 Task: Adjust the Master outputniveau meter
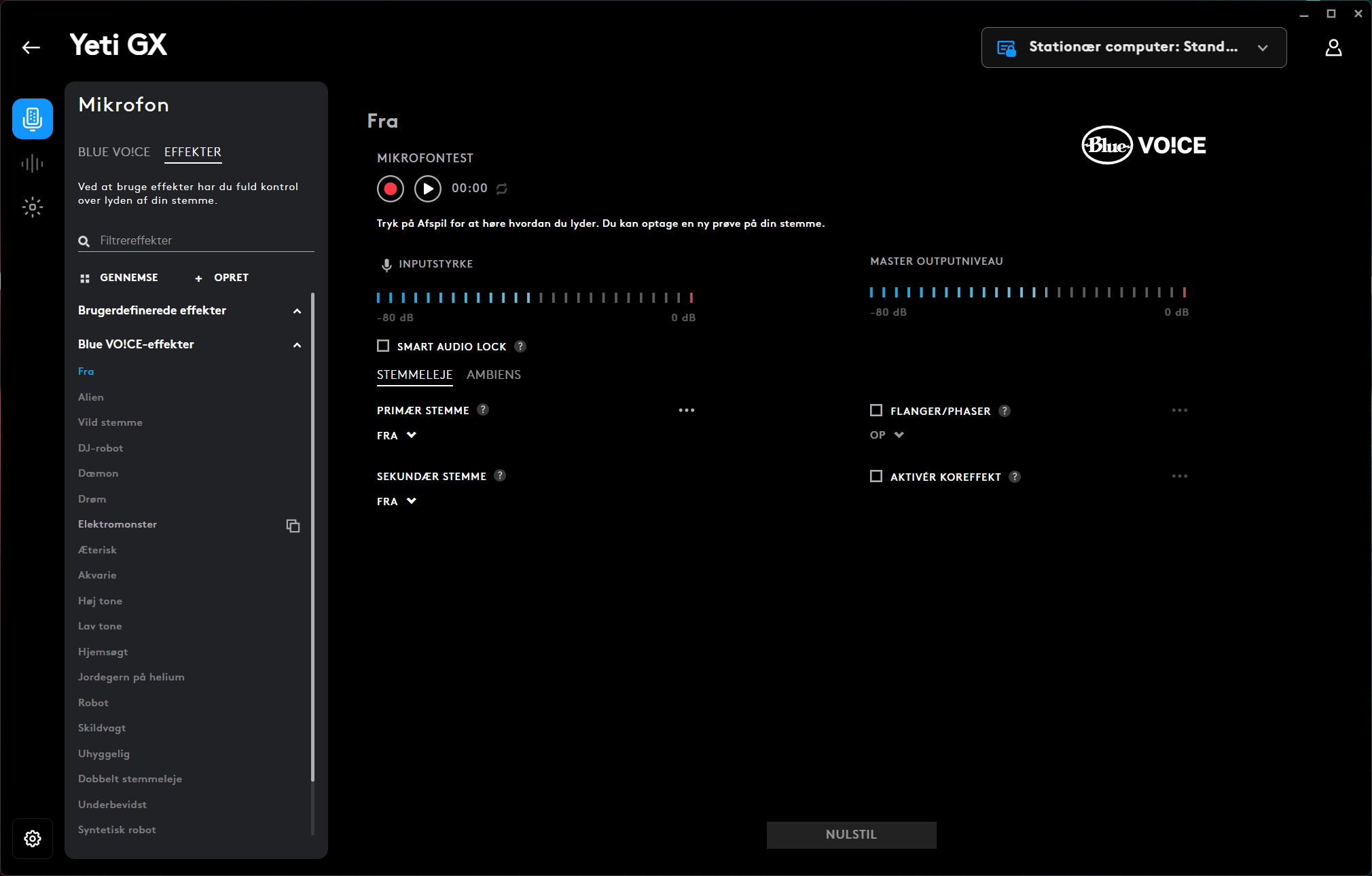(1028, 292)
